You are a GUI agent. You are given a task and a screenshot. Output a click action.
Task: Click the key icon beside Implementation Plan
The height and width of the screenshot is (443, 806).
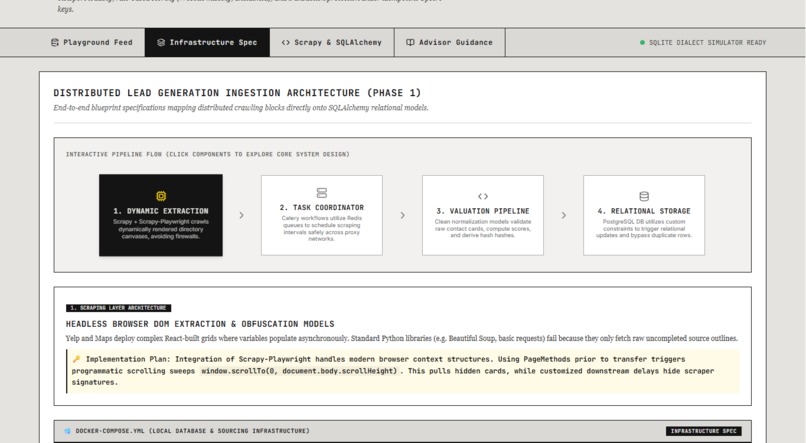[x=76, y=359]
